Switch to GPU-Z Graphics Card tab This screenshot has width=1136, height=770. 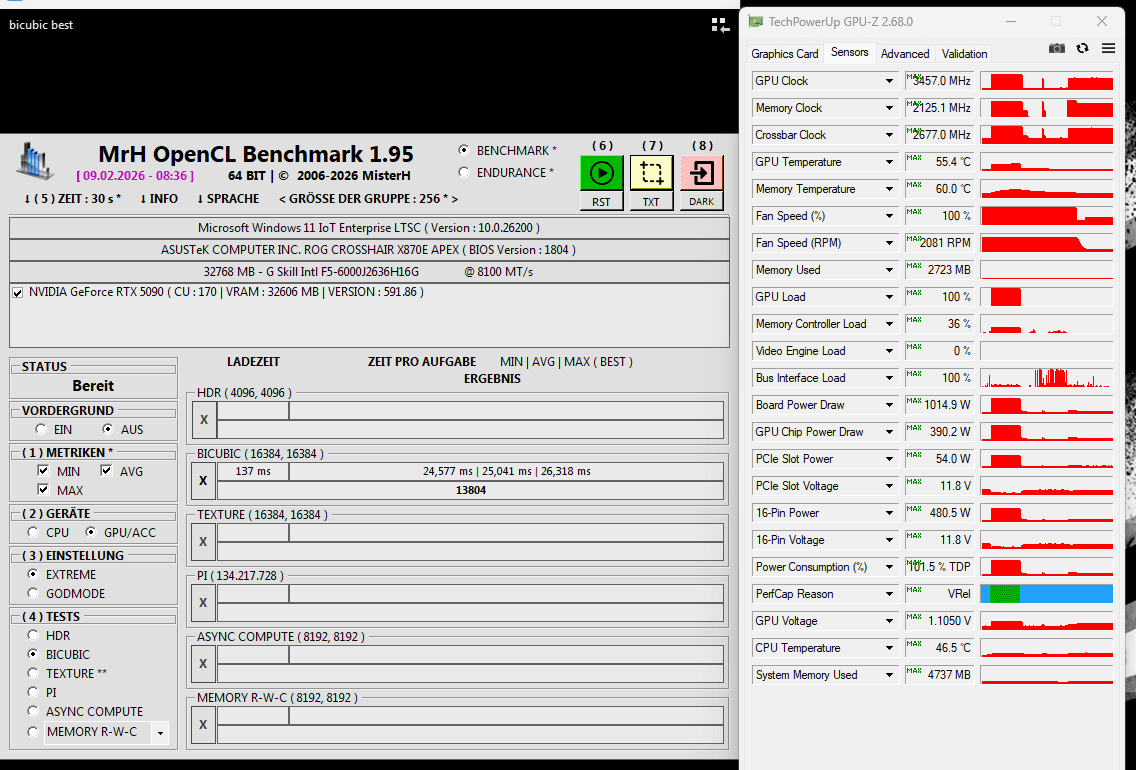pyautogui.click(x=785, y=54)
